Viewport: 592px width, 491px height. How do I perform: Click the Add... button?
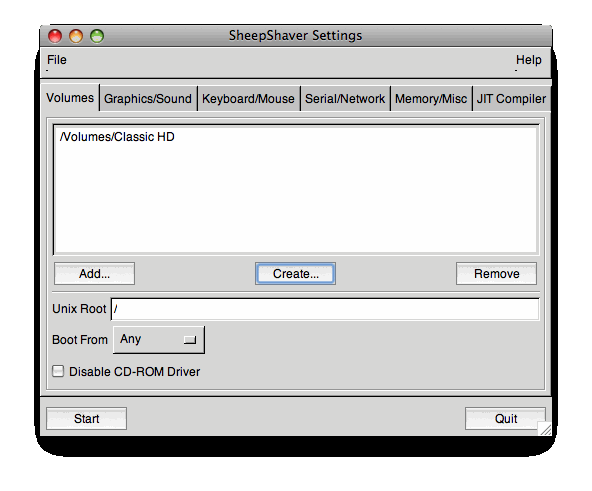pos(94,273)
